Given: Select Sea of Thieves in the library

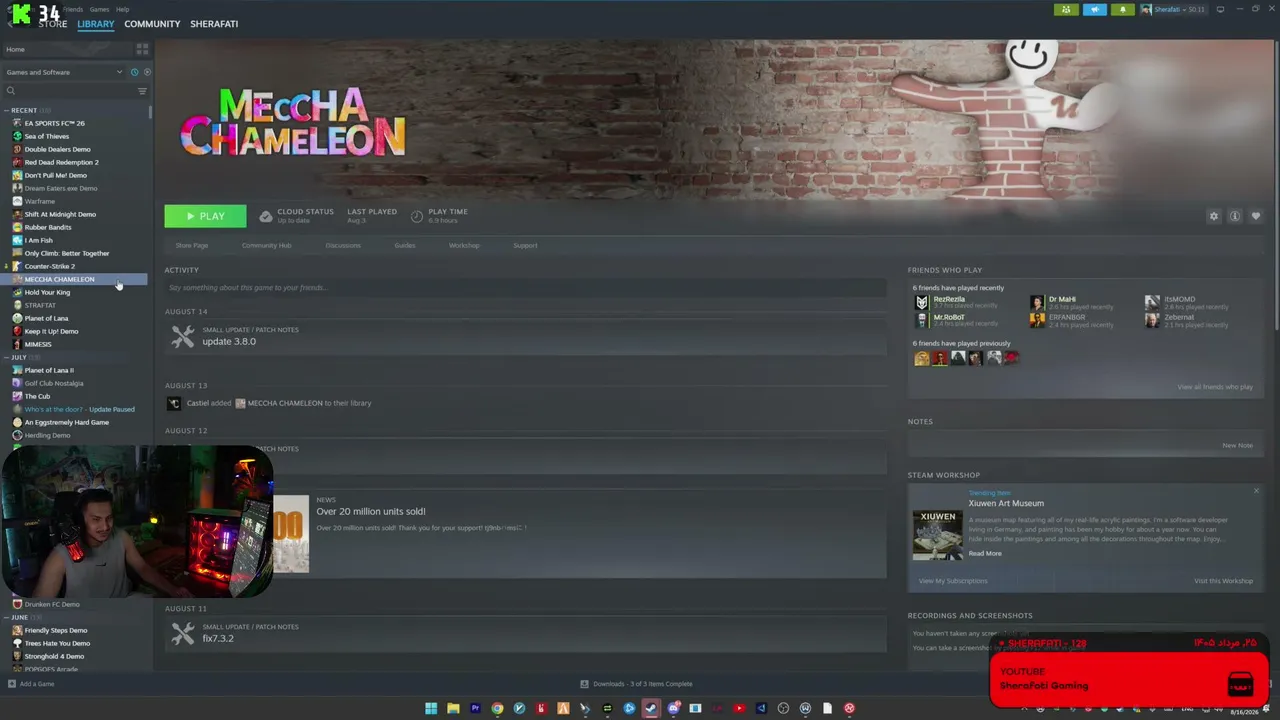Looking at the screenshot, I should pos(47,136).
